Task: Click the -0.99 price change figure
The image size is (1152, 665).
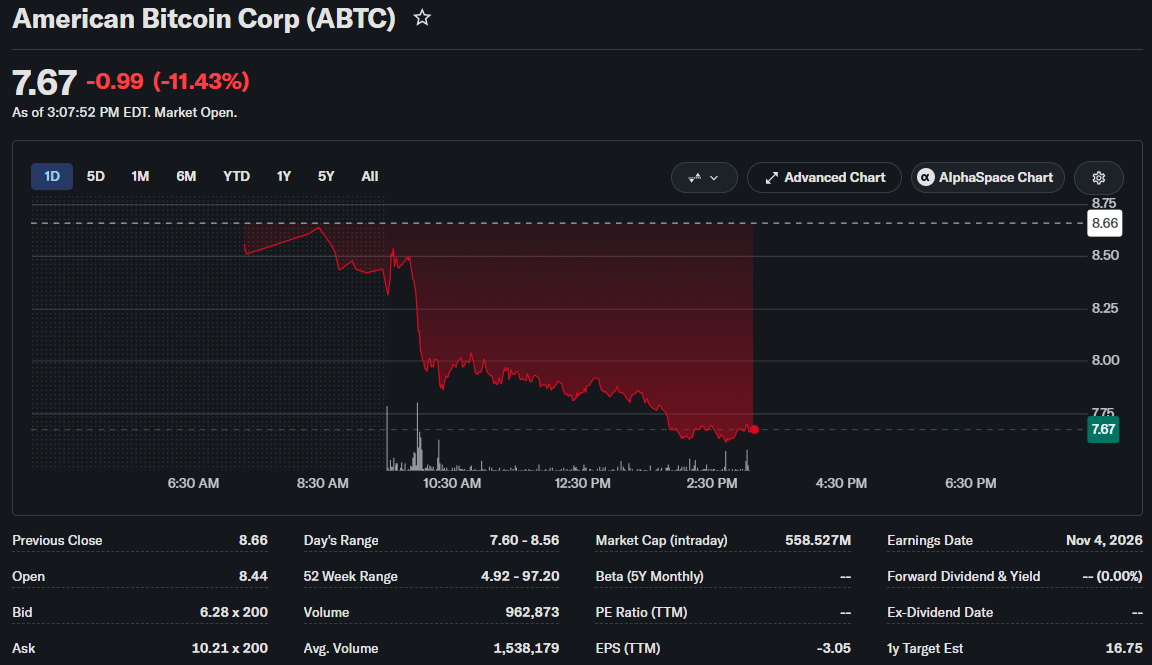Action: tap(115, 81)
